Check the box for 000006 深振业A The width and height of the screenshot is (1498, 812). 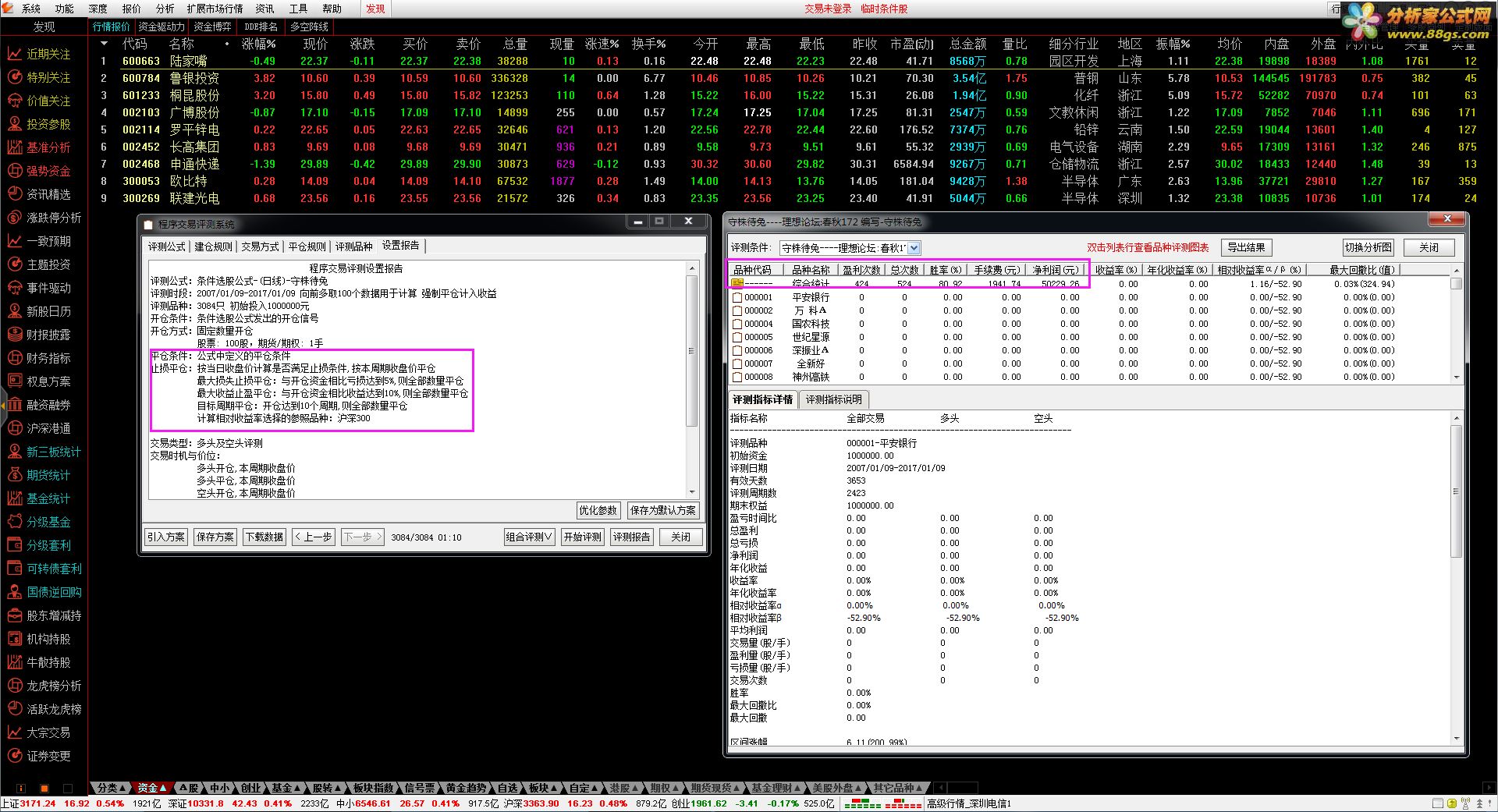pos(737,350)
